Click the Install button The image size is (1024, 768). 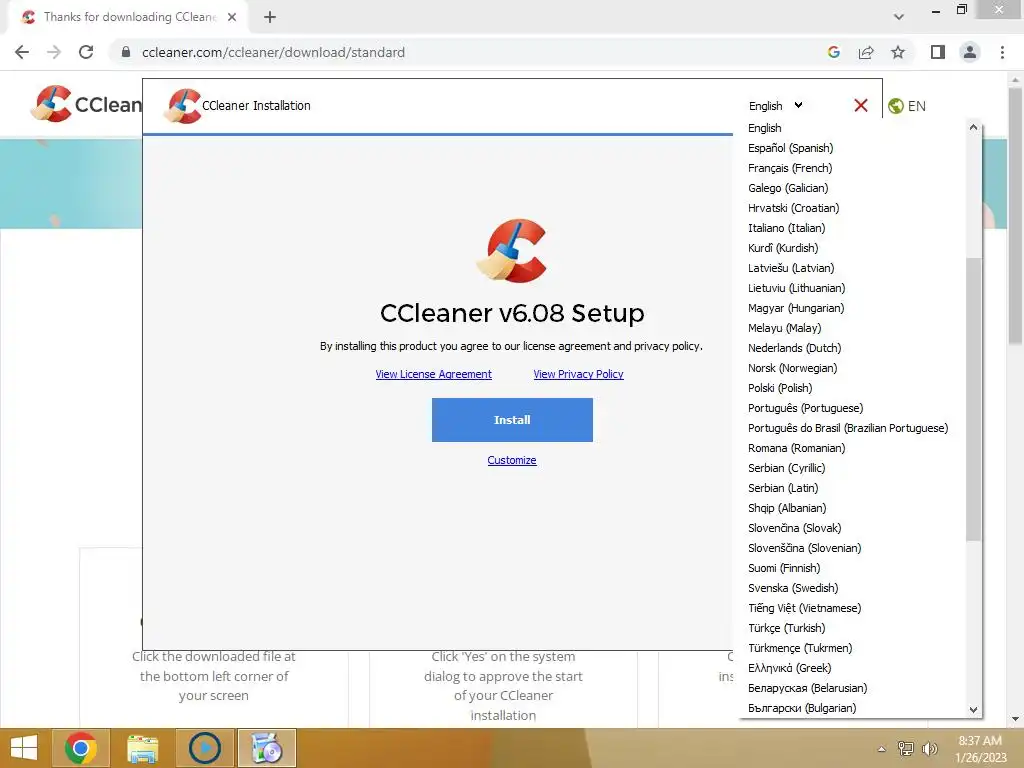tap(512, 420)
